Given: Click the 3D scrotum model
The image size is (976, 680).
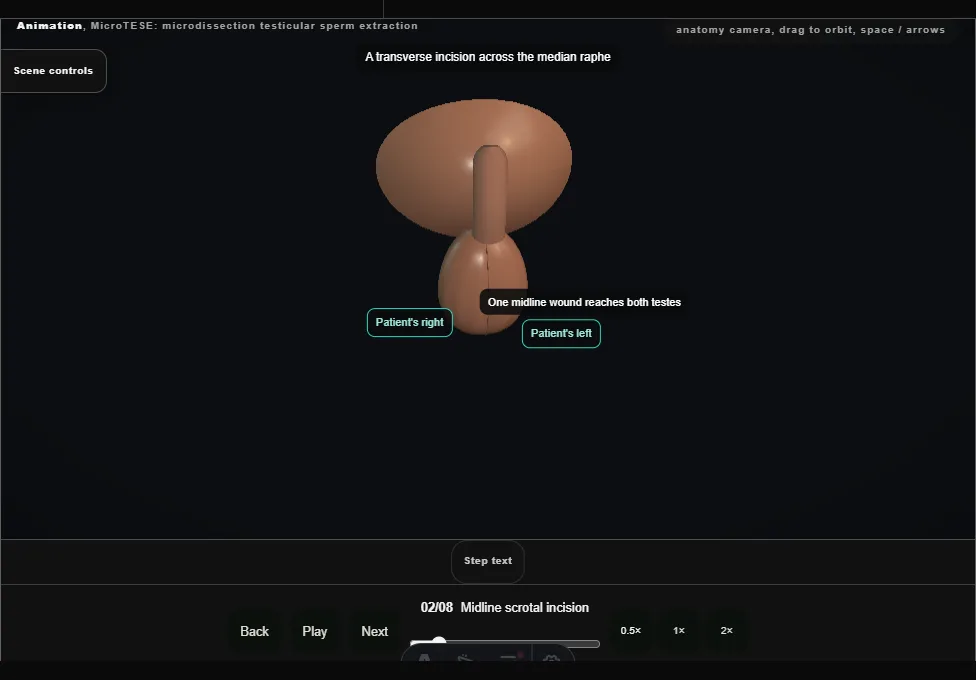Looking at the screenshot, I should [482, 283].
